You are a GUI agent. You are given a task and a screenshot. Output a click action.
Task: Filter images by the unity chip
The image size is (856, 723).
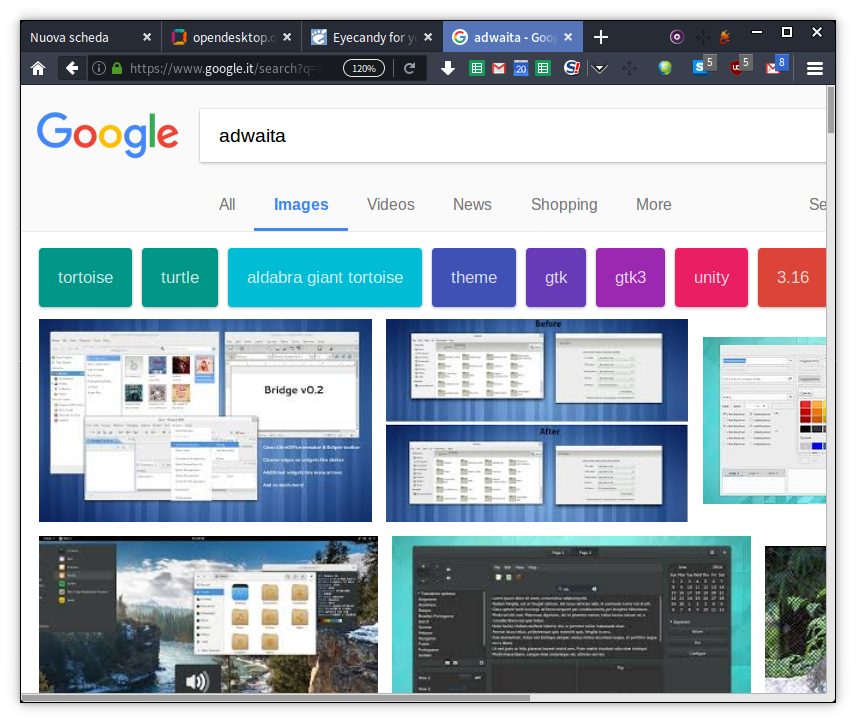711,277
